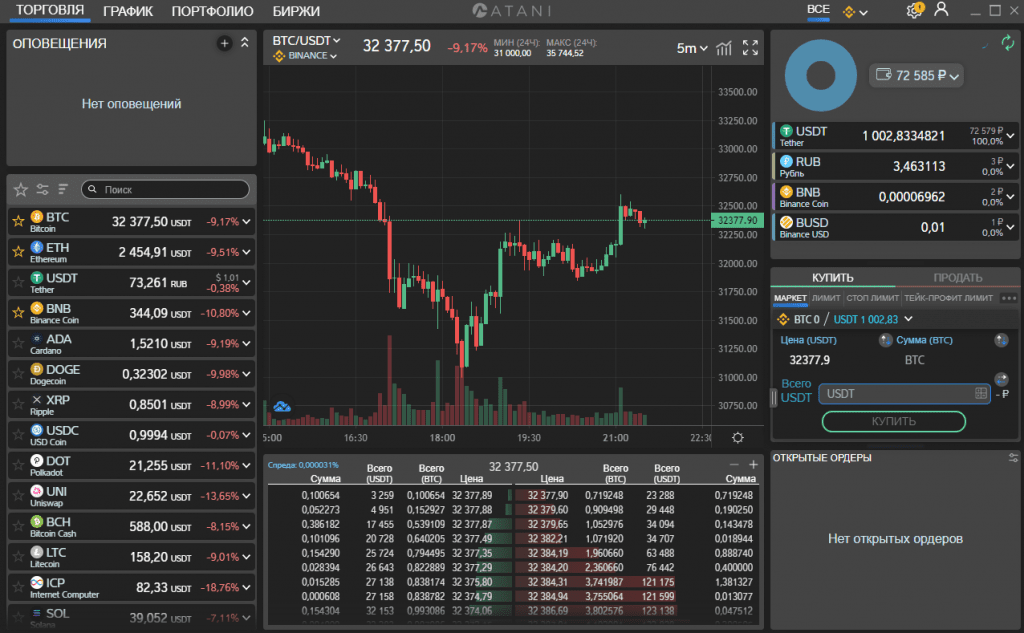This screenshot has width=1024, height=633.
Task: Click swap icon next to Цена (USDT)
Action: coord(886,340)
